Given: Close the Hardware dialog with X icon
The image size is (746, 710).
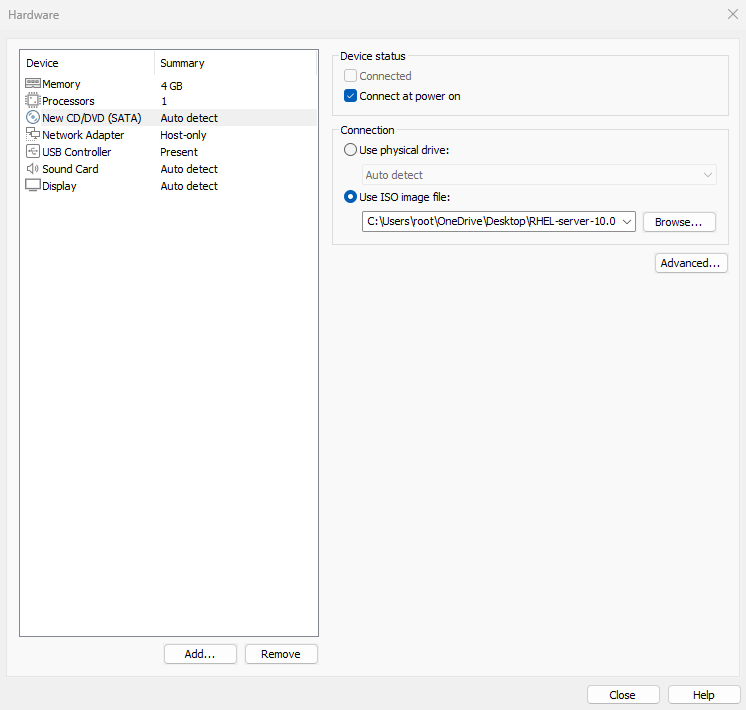Looking at the screenshot, I should (x=731, y=15).
